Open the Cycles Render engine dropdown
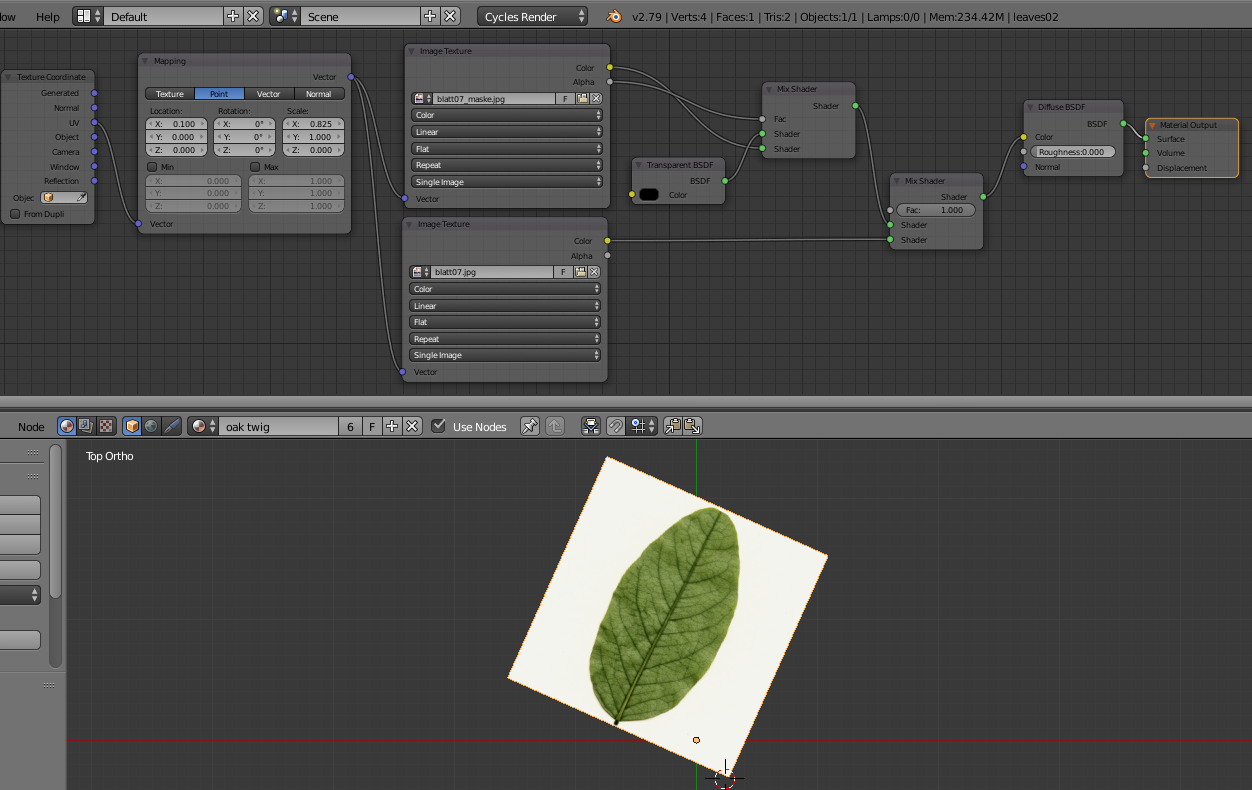 pos(533,17)
